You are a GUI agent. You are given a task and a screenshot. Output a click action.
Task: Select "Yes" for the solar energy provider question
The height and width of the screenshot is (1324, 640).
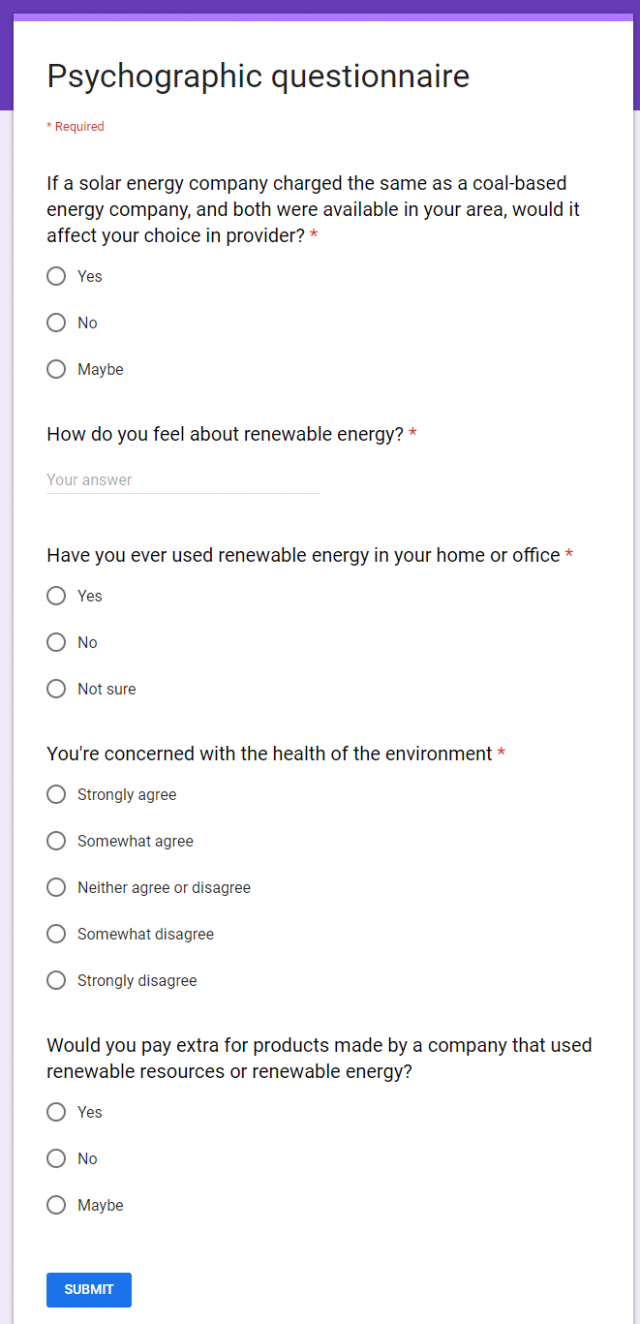[56, 276]
